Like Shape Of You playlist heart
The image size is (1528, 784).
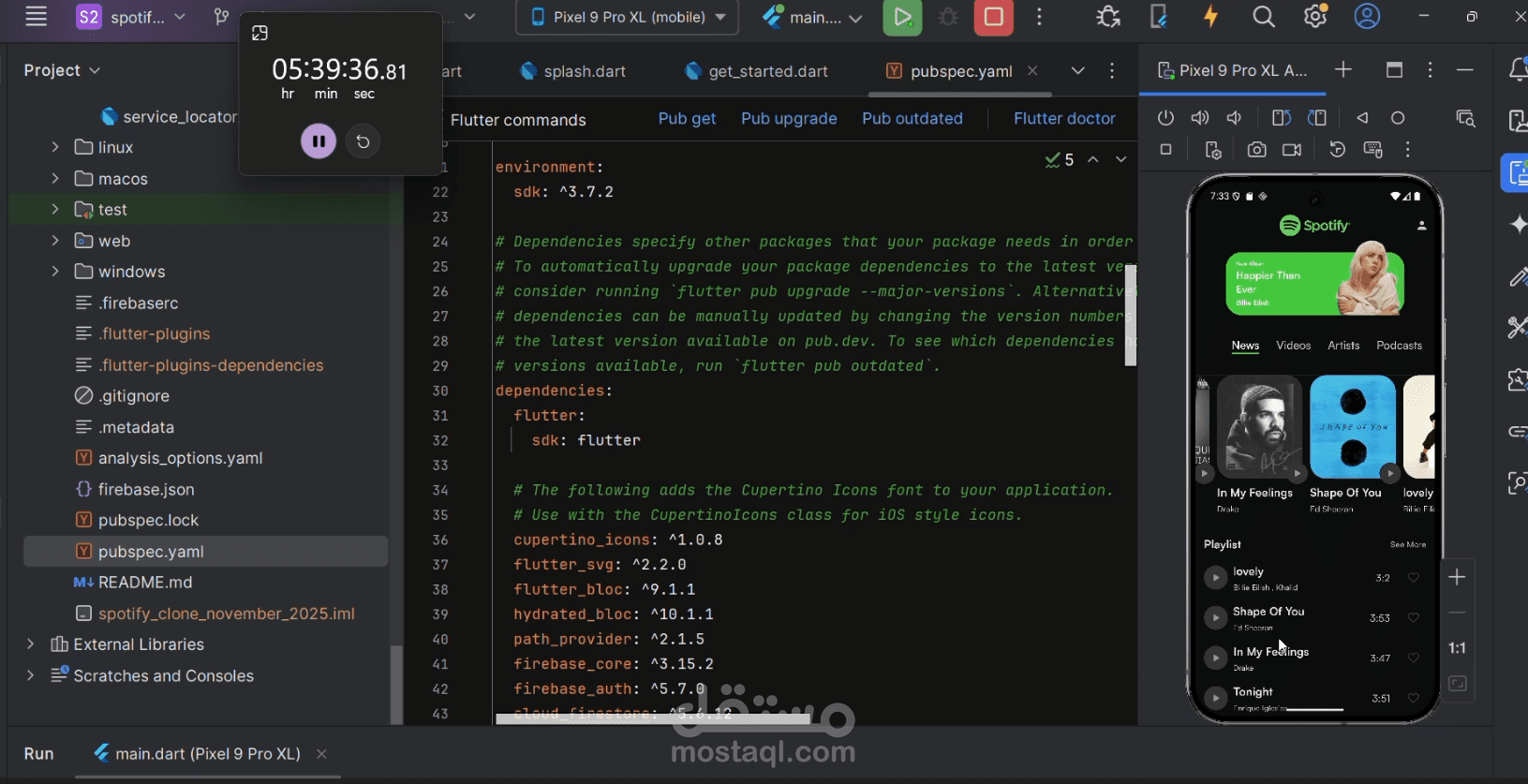click(x=1414, y=617)
